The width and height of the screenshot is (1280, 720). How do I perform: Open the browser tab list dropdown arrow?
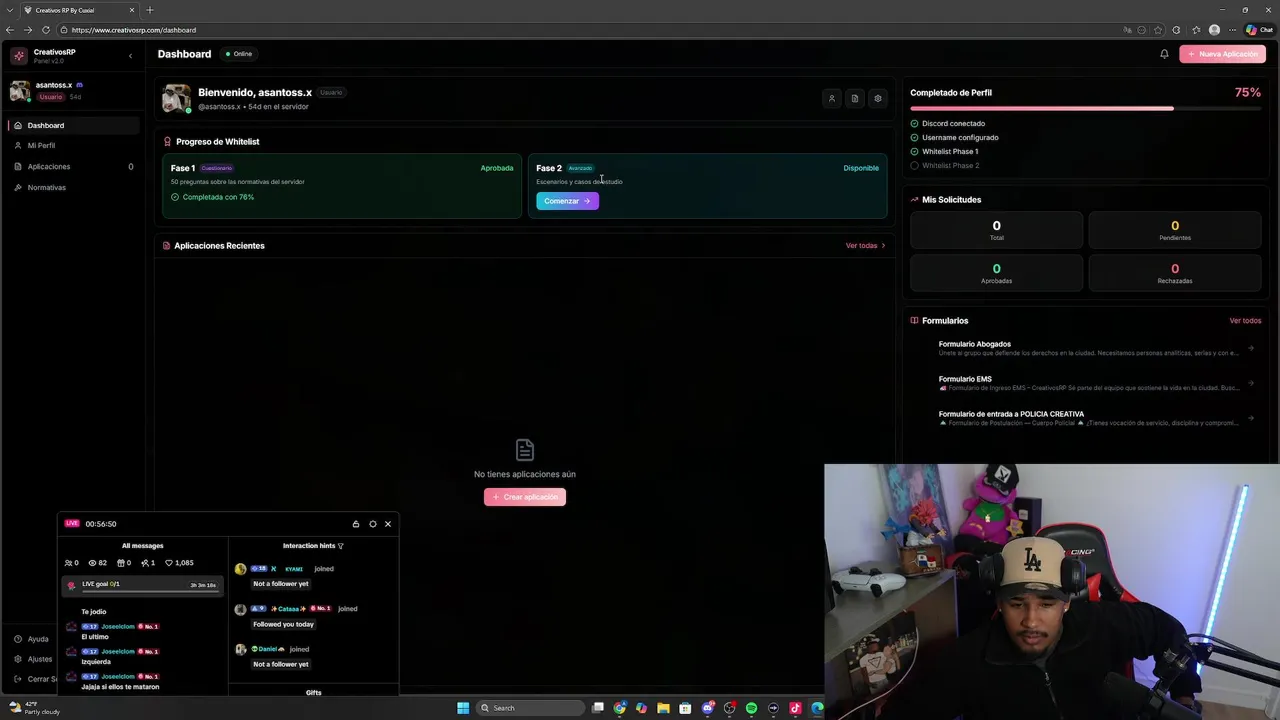point(9,10)
